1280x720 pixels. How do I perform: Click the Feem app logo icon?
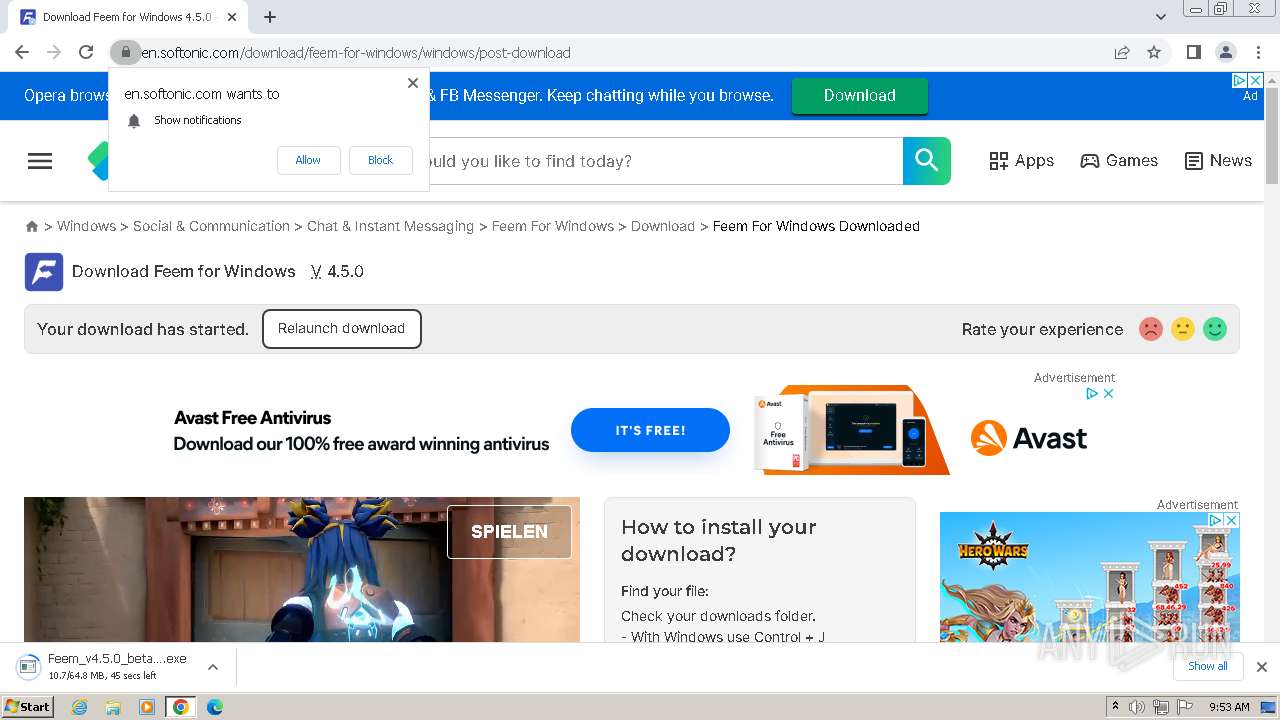pyautogui.click(x=44, y=272)
